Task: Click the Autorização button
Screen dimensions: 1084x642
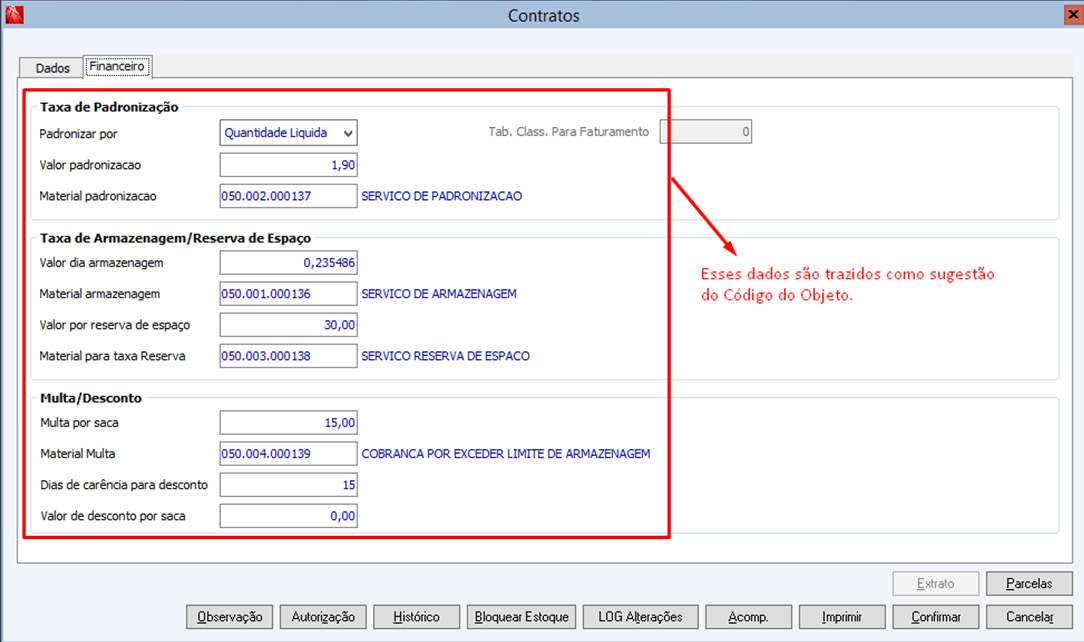Action: [323, 617]
